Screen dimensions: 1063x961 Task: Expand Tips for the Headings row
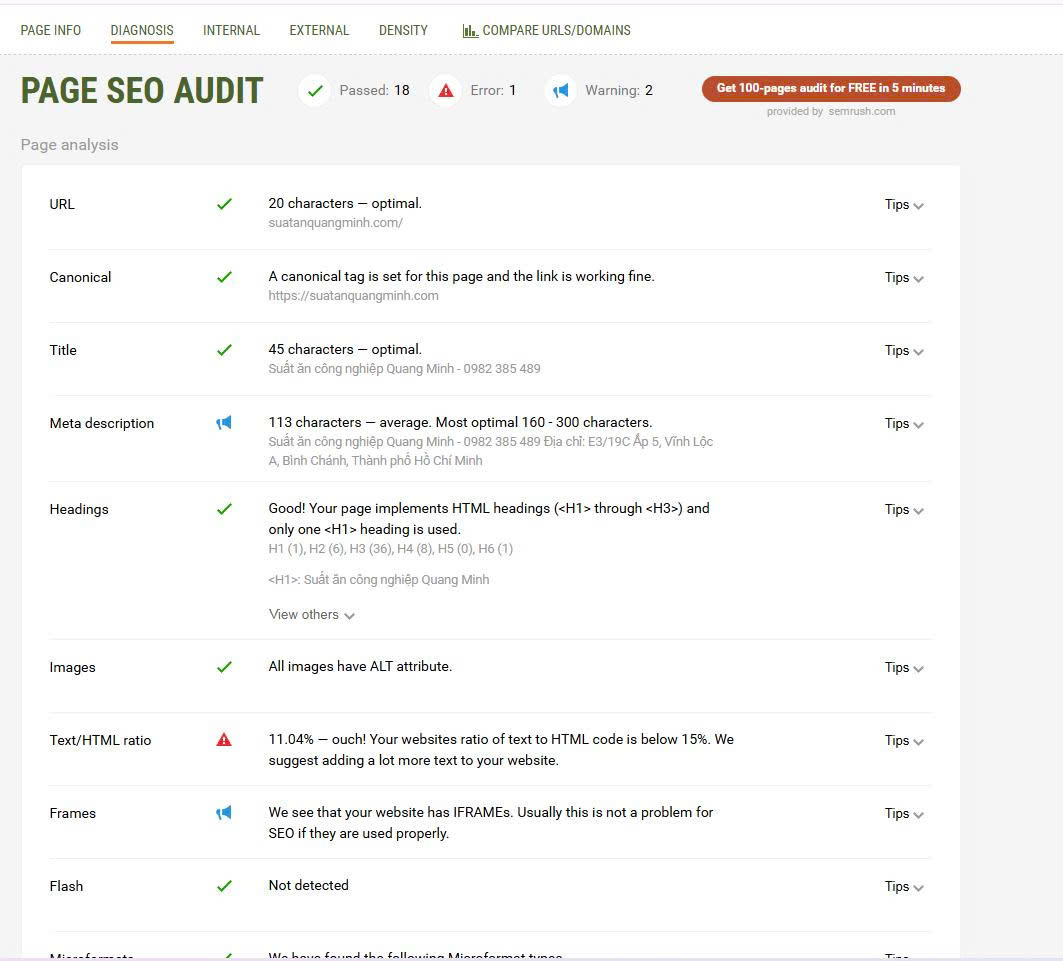click(904, 510)
